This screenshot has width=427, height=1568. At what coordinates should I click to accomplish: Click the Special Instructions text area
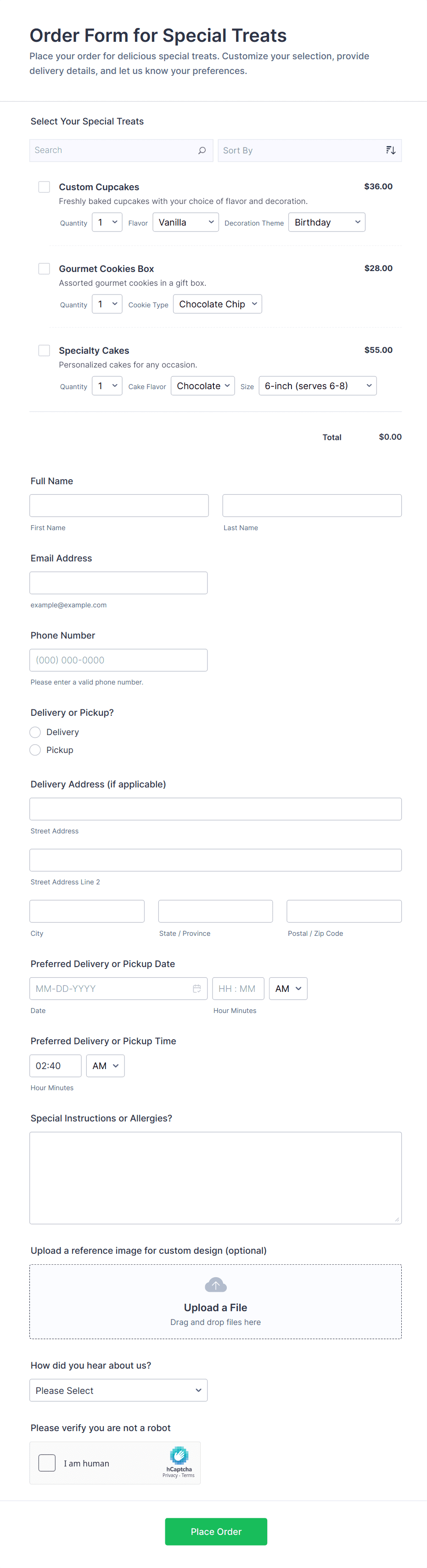pos(215,1178)
